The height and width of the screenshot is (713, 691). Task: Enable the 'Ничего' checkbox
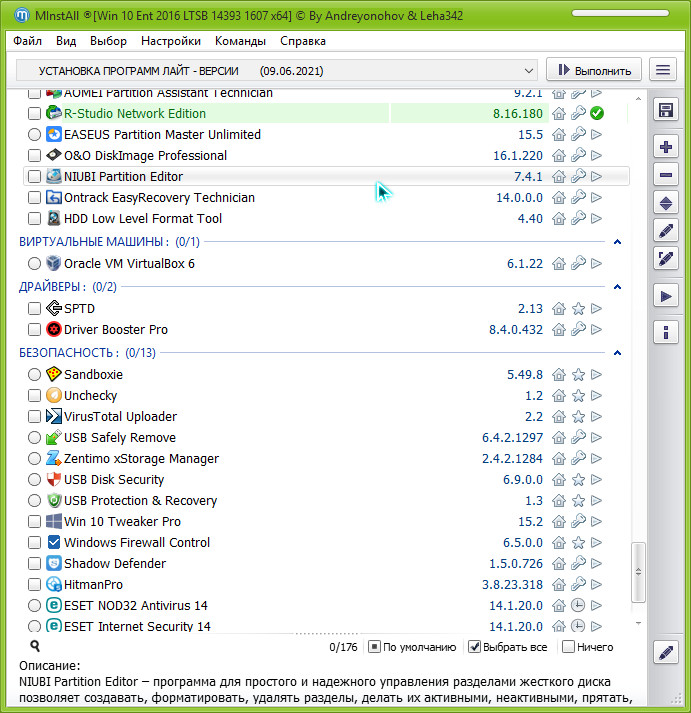coord(569,647)
